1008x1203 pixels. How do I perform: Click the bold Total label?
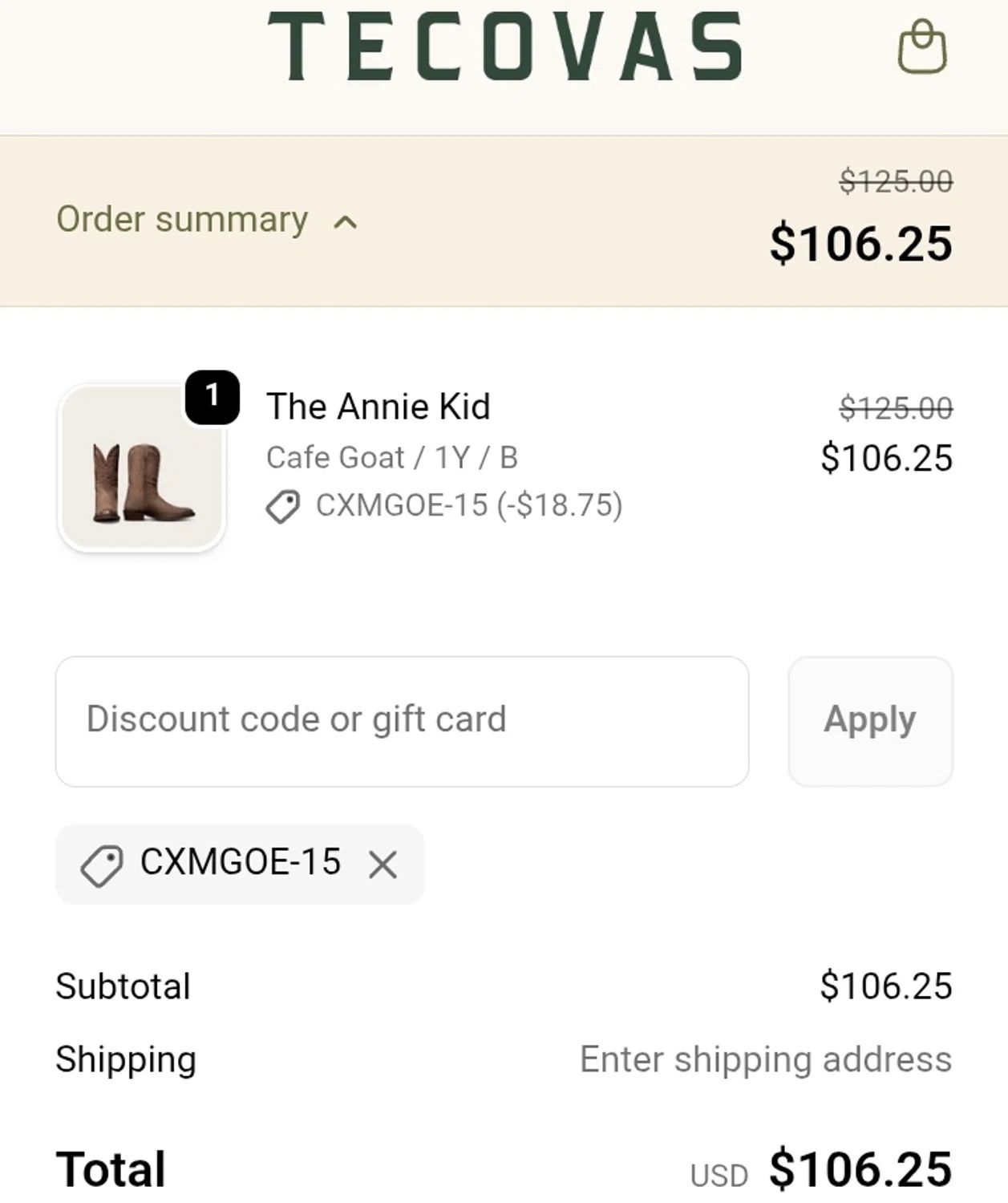pos(111,1169)
